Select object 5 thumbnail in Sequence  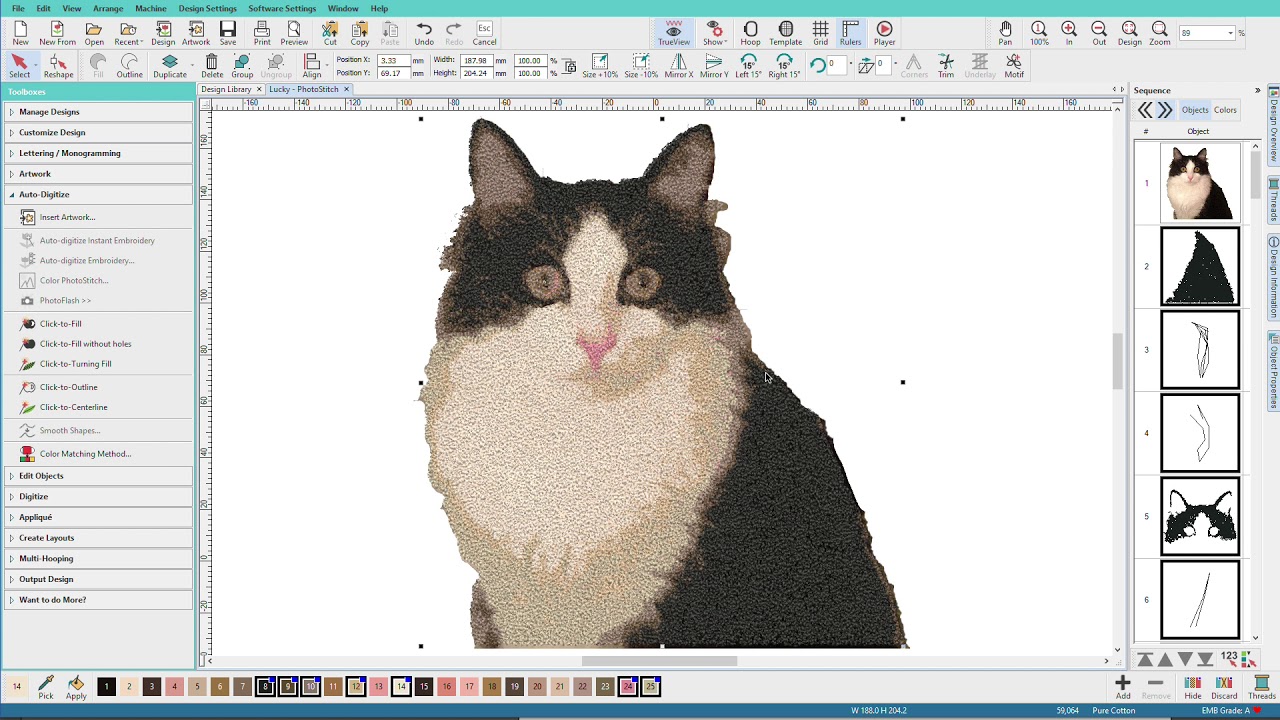pyautogui.click(x=1199, y=516)
